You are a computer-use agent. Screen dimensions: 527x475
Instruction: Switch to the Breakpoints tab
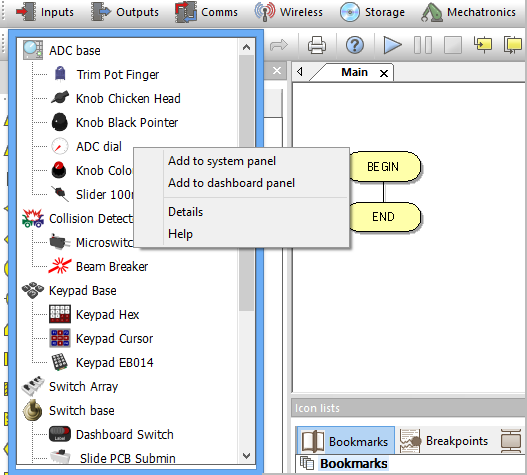(x=444, y=441)
